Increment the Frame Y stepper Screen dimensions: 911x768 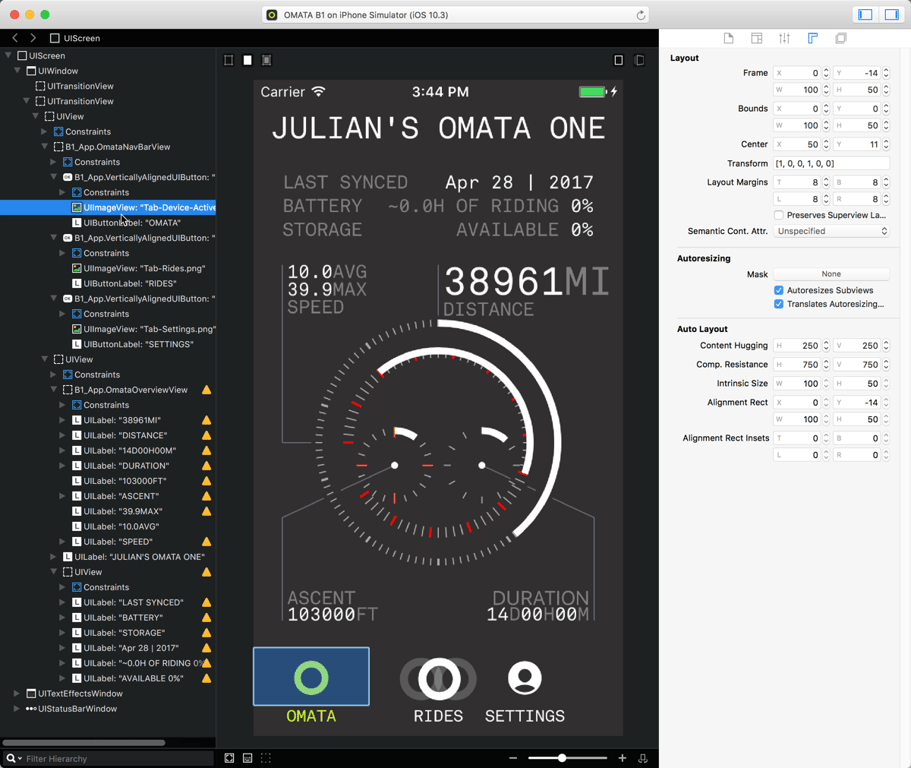[886, 70]
